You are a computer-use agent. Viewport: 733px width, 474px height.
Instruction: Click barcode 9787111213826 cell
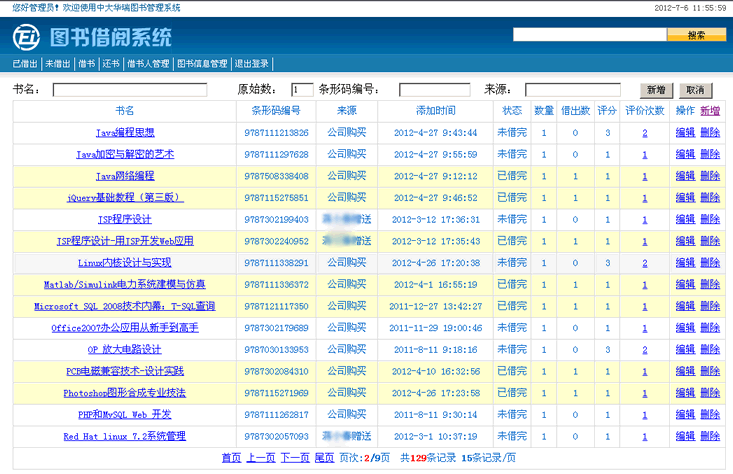276,133
